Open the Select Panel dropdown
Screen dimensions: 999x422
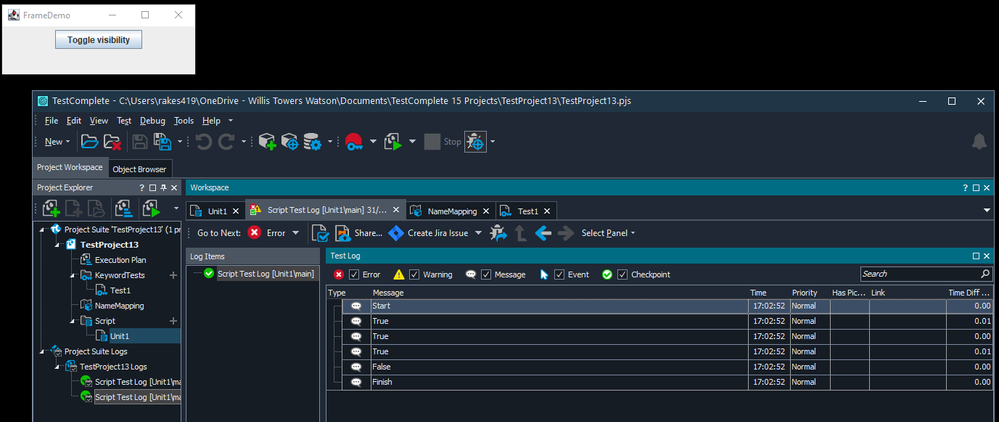(x=608, y=233)
